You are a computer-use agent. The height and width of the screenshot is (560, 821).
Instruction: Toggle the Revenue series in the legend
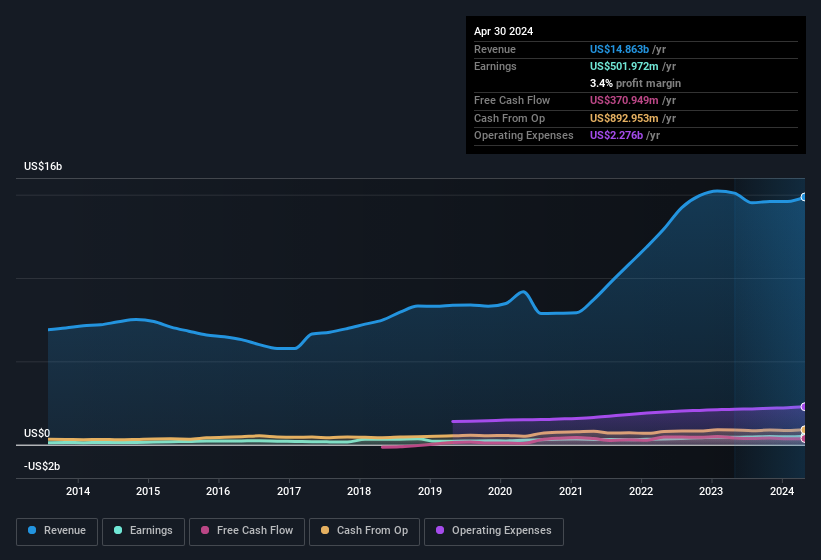(56, 531)
